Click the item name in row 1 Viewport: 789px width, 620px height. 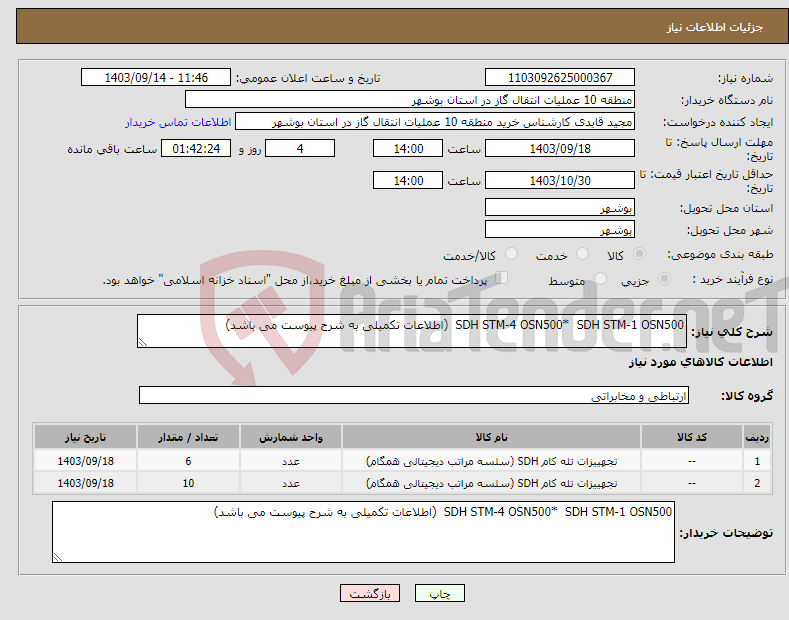click(491, 461)
